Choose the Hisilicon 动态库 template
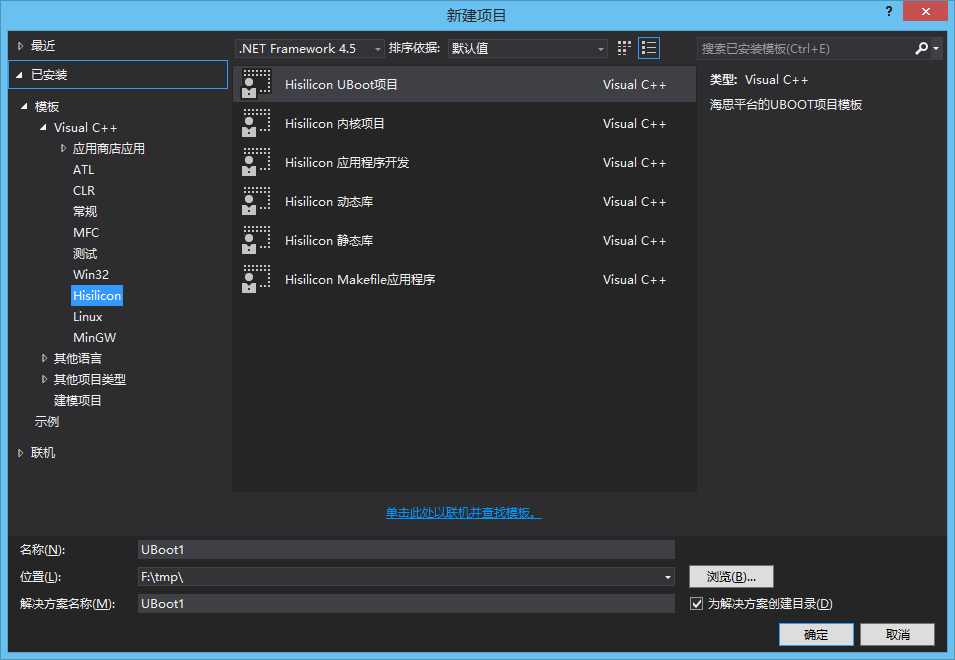Screen dimensions: 955x660 coord(464,201)
